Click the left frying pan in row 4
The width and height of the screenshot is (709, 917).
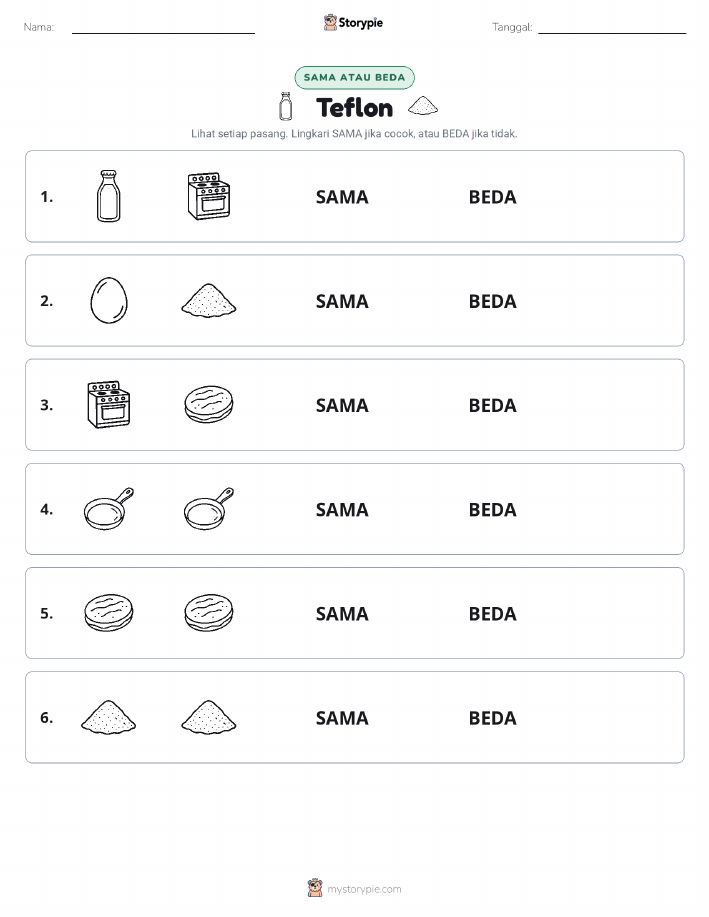coord(109,509)
